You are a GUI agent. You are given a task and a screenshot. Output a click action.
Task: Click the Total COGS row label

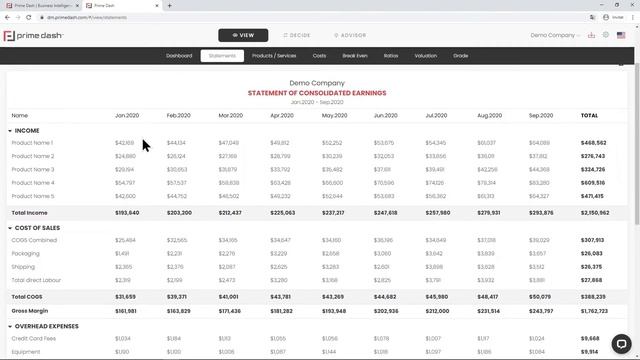click(27, 297)
